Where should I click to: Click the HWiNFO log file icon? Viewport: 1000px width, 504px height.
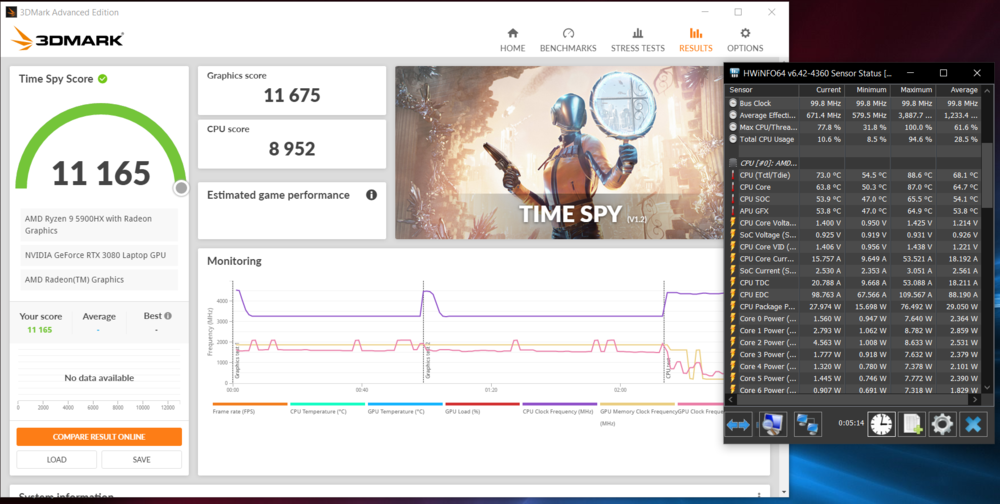click(911, 424)
